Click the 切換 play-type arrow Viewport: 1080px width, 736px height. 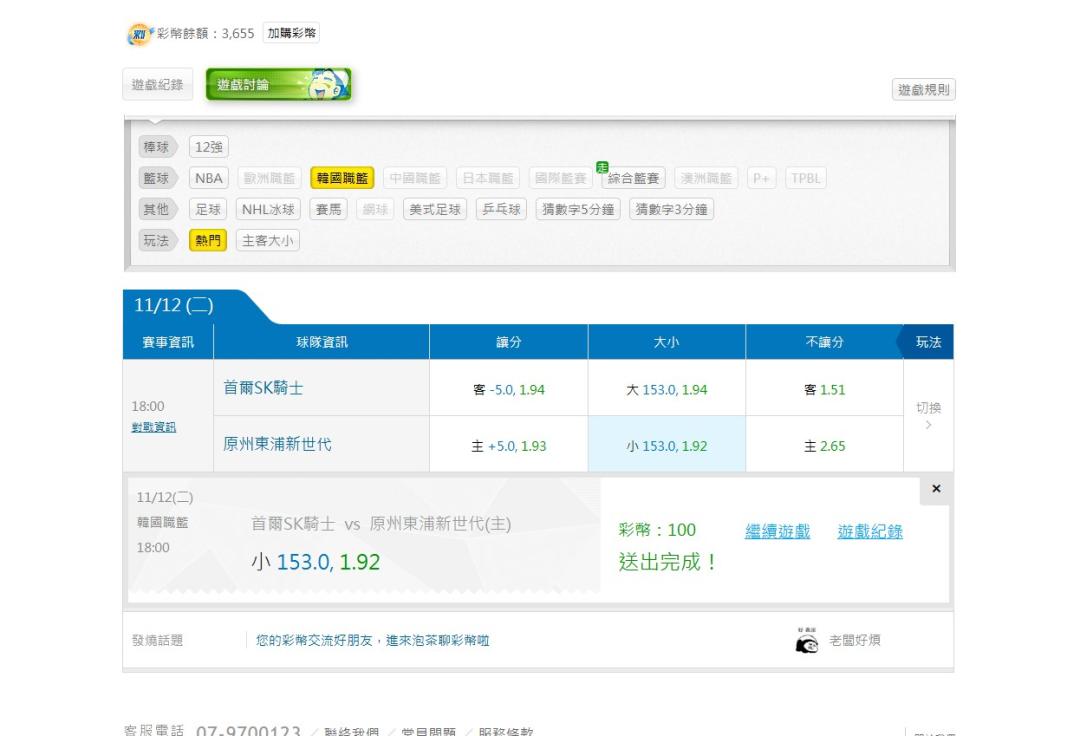coord(928,416)
